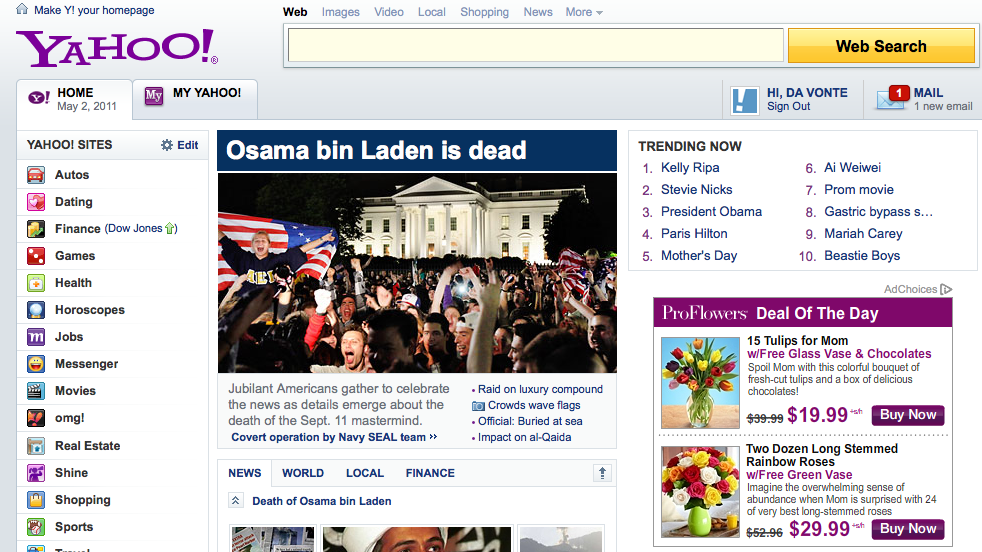The width and height of the screenshot is (982, 552).
Task: Click the Edit gear icon for Yahoo! Sites
Action: [x=167, y=145]
